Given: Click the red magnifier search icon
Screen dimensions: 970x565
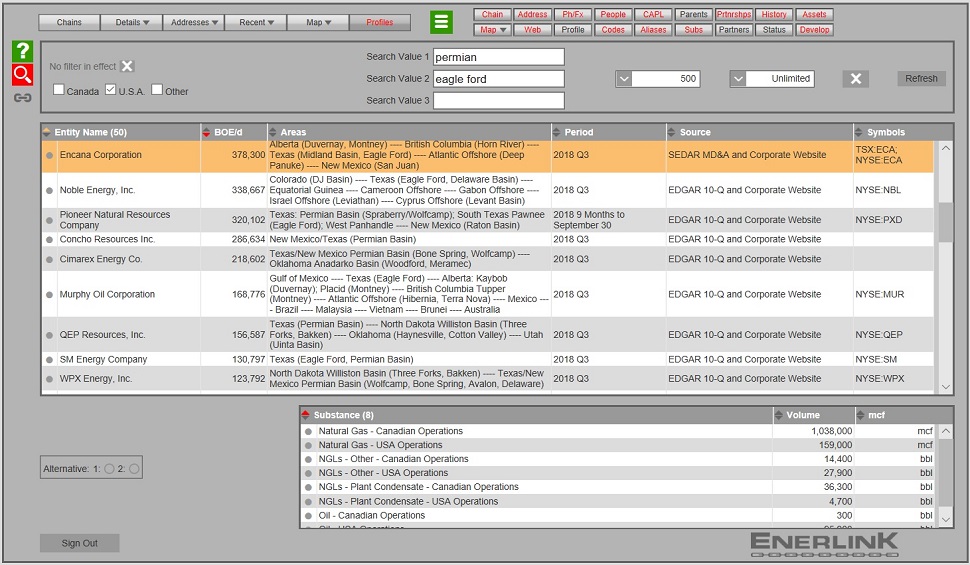Looking at the screenshot, I should tap(22, 75).
